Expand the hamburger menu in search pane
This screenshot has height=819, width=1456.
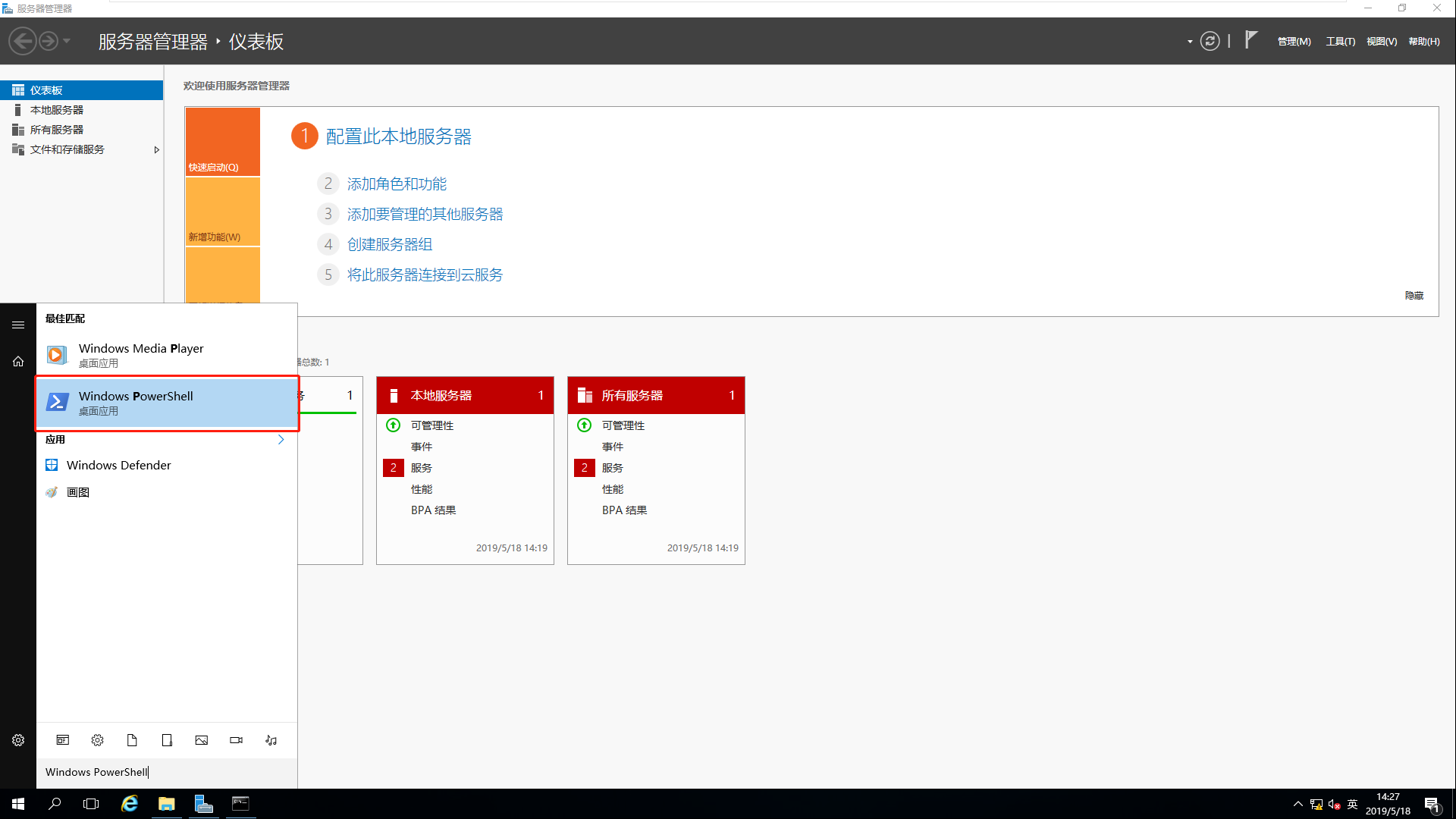click(x=18, y=325)
